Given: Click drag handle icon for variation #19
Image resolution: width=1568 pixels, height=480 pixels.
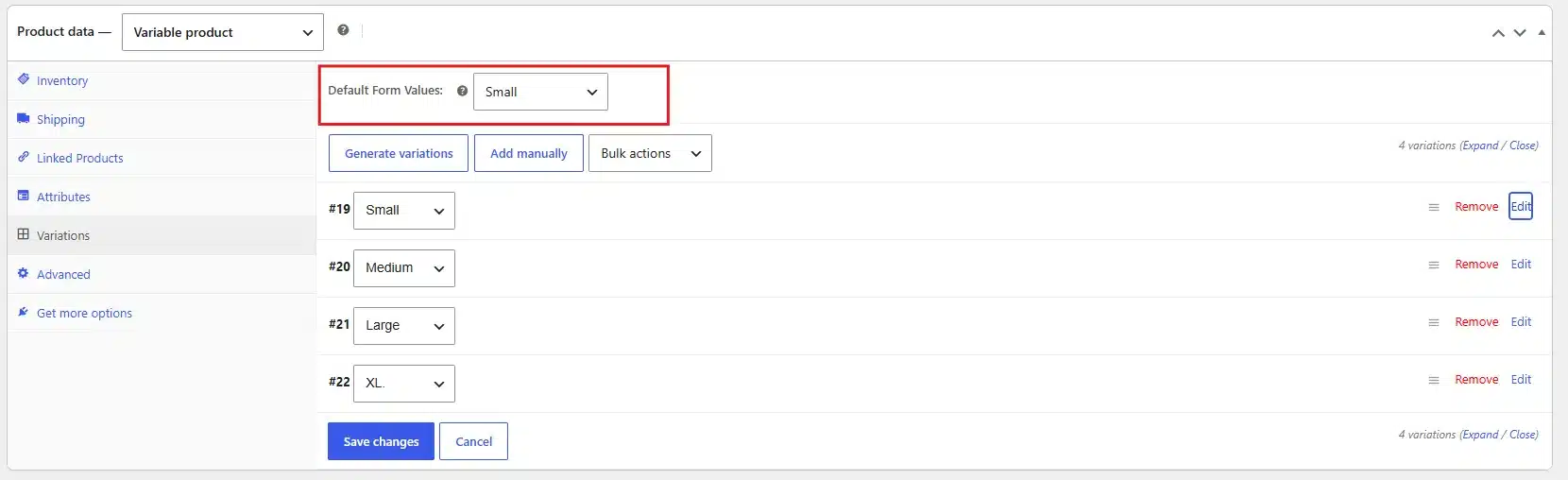Looking at the screenshot, I should pyautogui.click(x=1434, y=207).
